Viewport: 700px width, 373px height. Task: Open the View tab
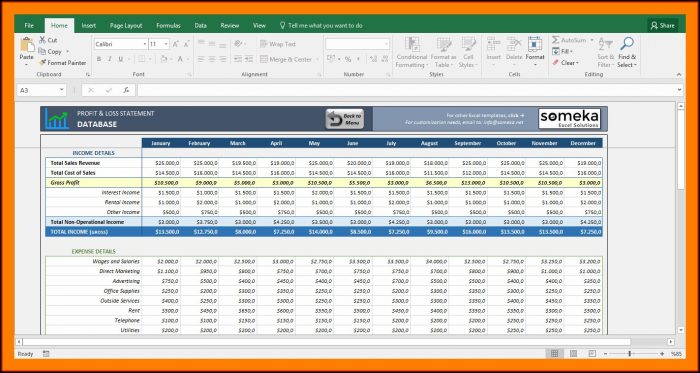[x=259, y=25]
